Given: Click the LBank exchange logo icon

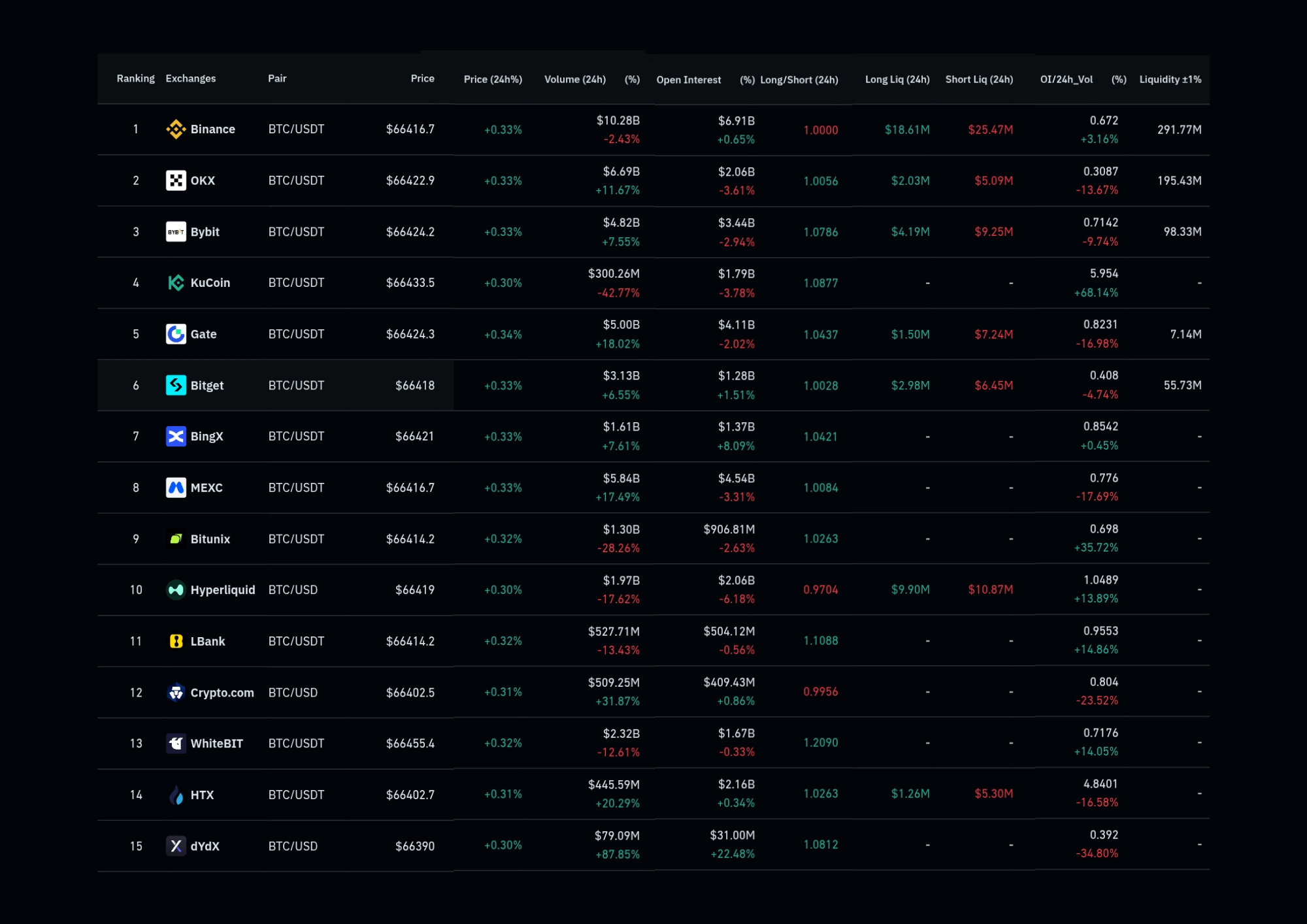Looking at the screenshot, I should point(176,641).
